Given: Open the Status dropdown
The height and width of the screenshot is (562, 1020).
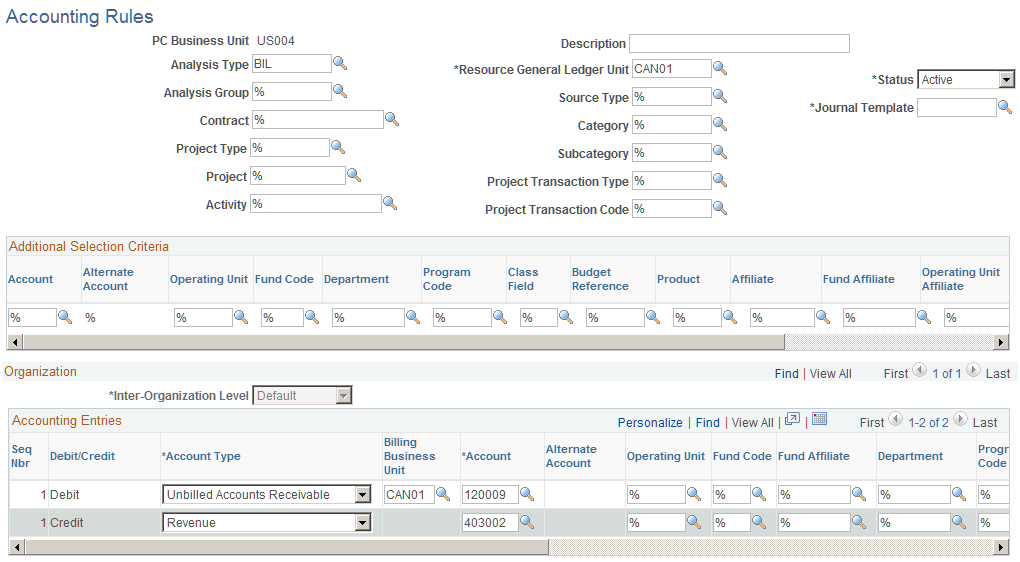Looking at the screenshot, I should coord(1006,79).
